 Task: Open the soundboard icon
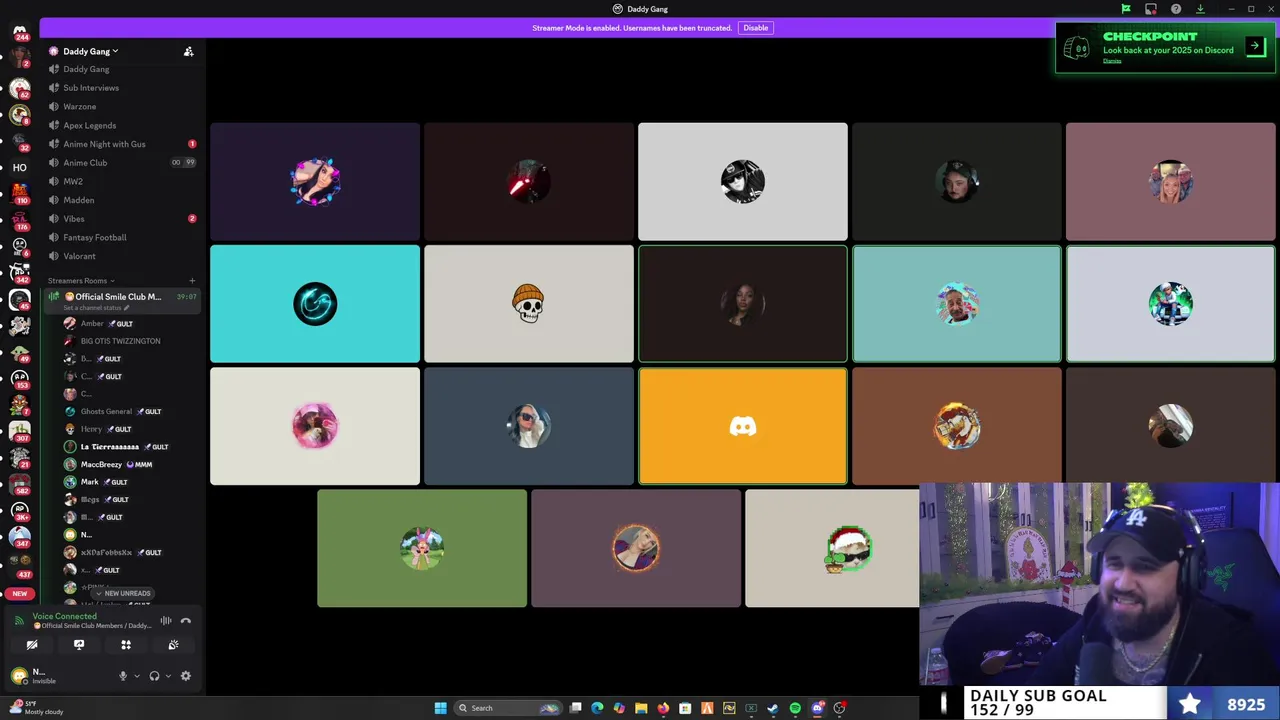[173, 645]
